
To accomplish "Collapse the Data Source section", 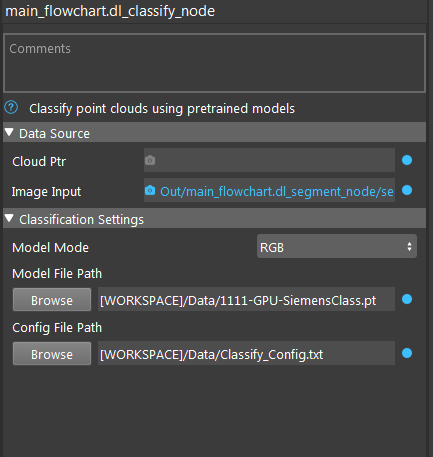I will point(9,133).
